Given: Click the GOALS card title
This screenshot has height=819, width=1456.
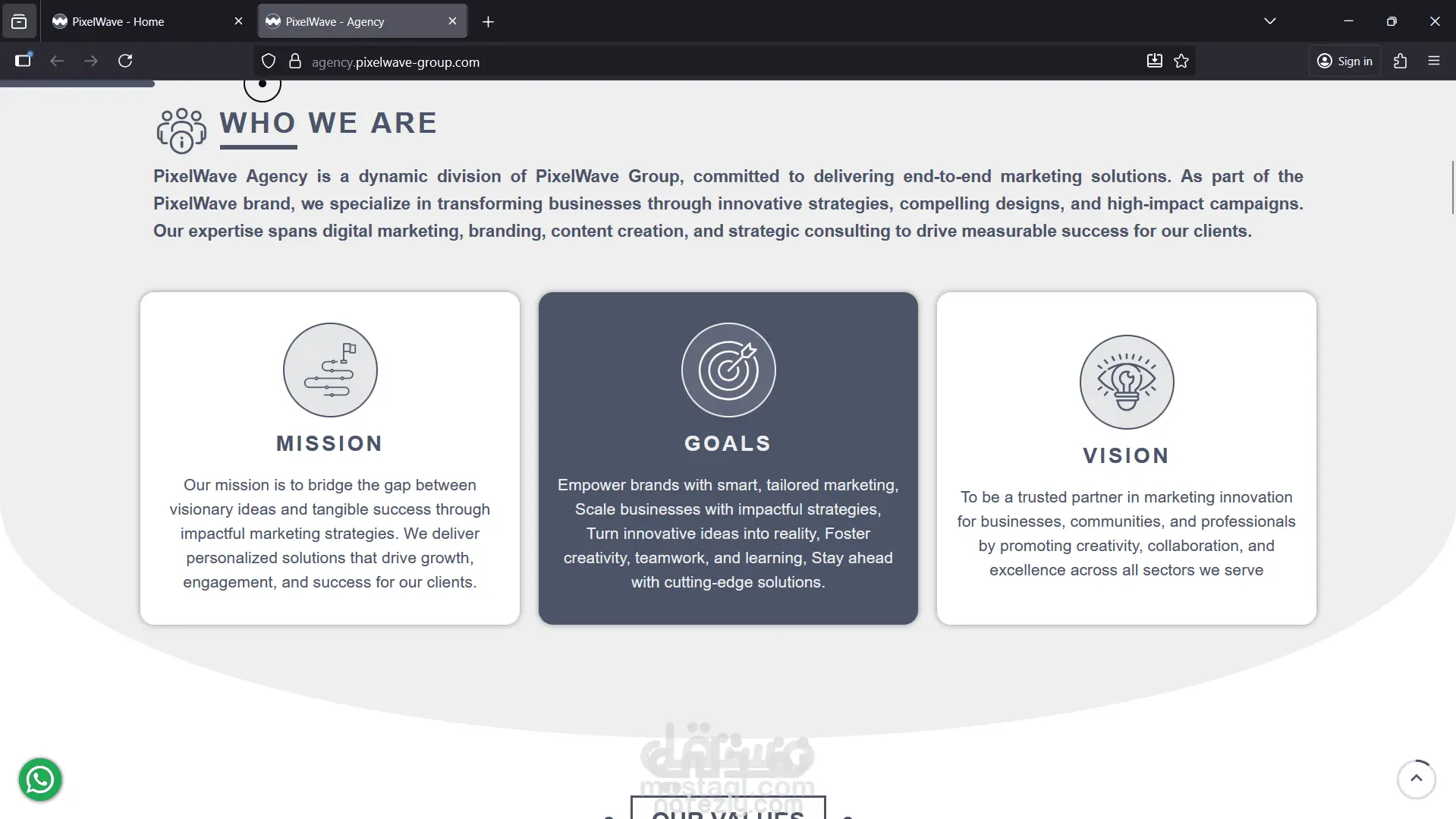Looking at the screenshot, I should [x=728, y=443].
